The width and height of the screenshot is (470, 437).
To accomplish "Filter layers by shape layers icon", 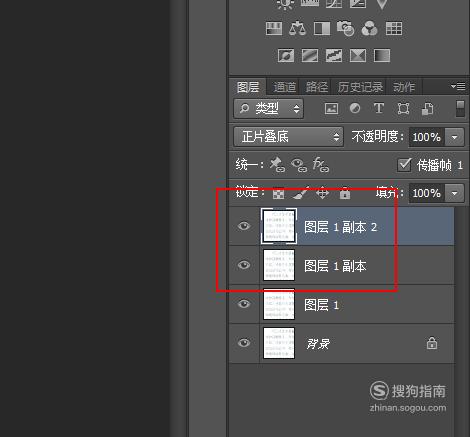I will [x=403, y=109].
